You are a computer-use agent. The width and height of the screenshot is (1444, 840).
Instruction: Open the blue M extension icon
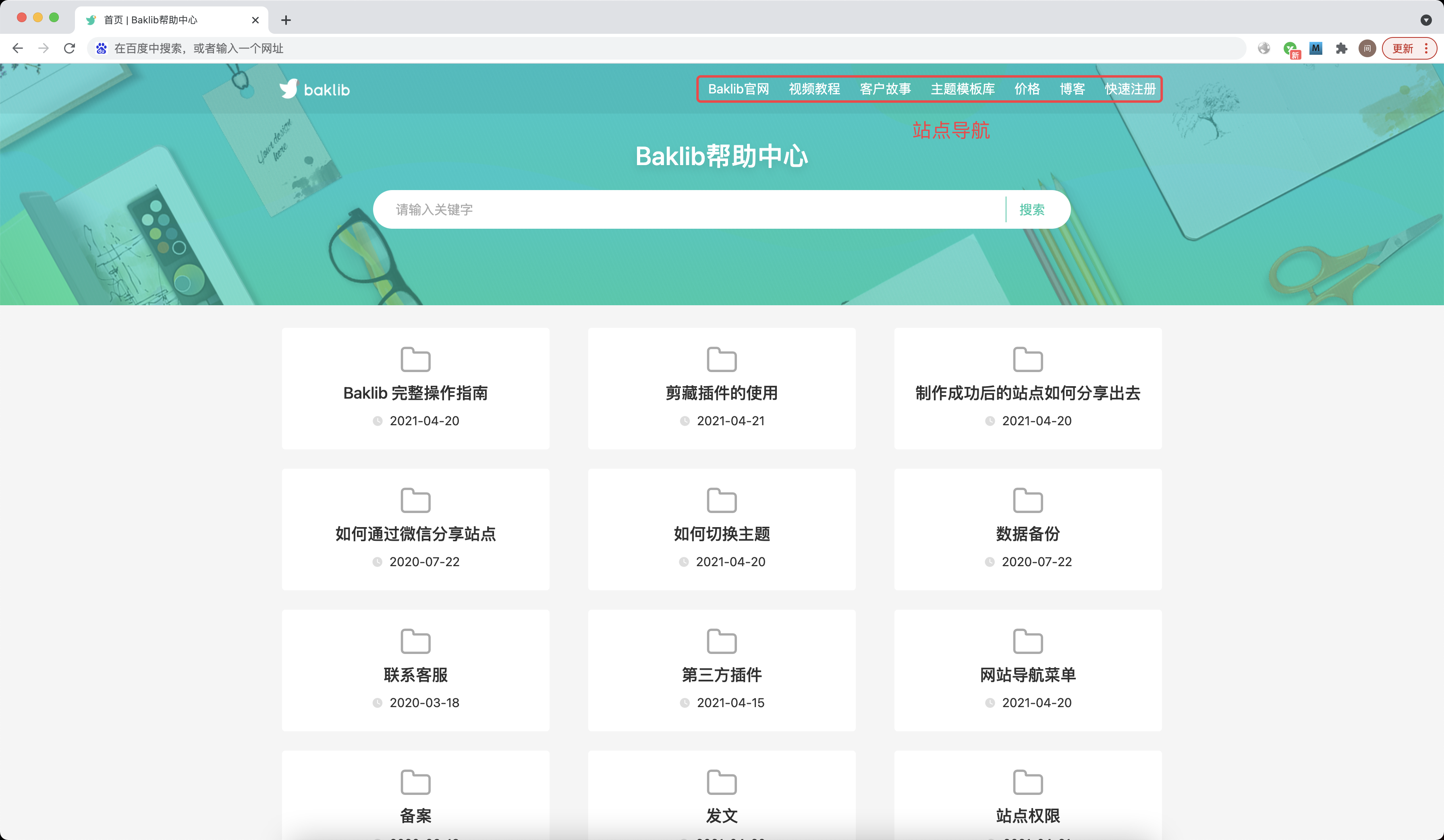click(x=1316, y=49)
